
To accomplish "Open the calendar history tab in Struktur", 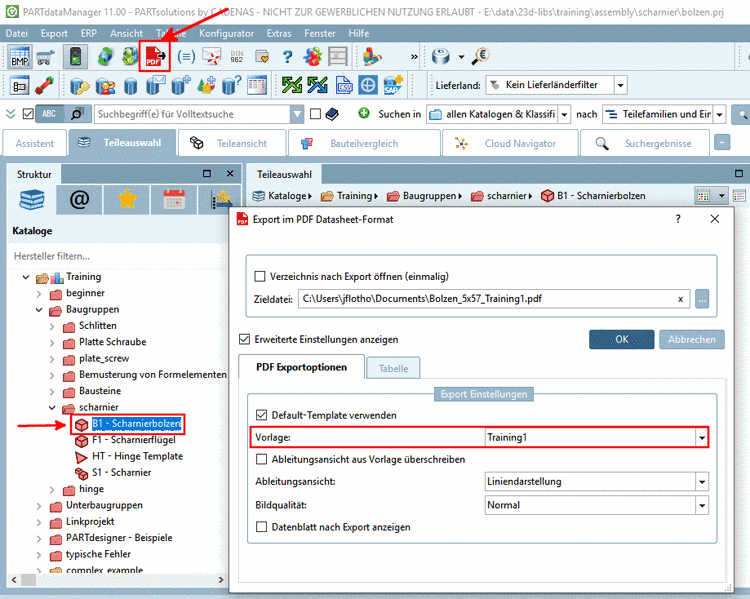I will click(174, 200).
